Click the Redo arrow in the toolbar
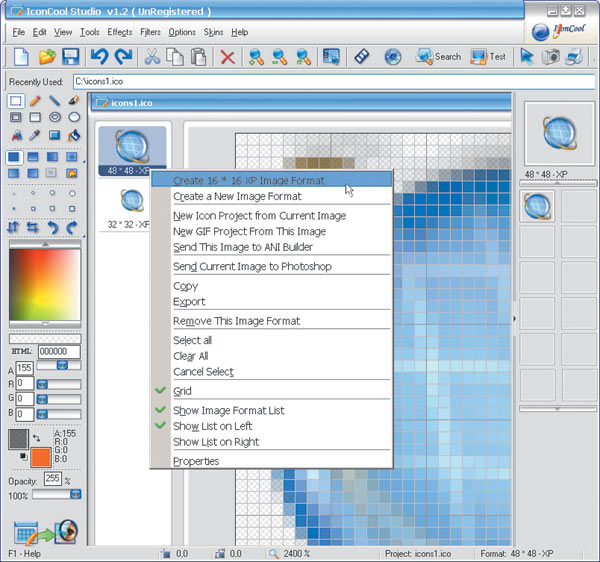The height and width of the screenshot is (562, 600). click(124, 57)
